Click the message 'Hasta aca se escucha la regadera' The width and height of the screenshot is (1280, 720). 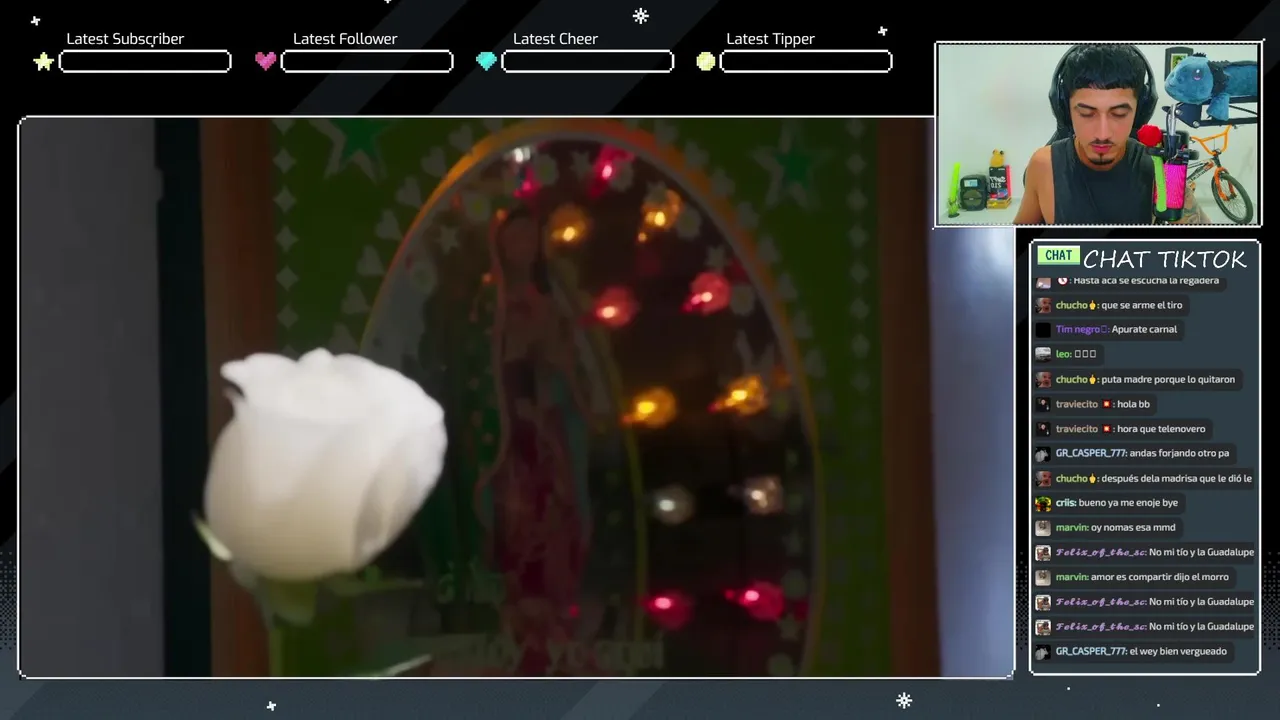pyautogui.click(x=1145, y=281)
